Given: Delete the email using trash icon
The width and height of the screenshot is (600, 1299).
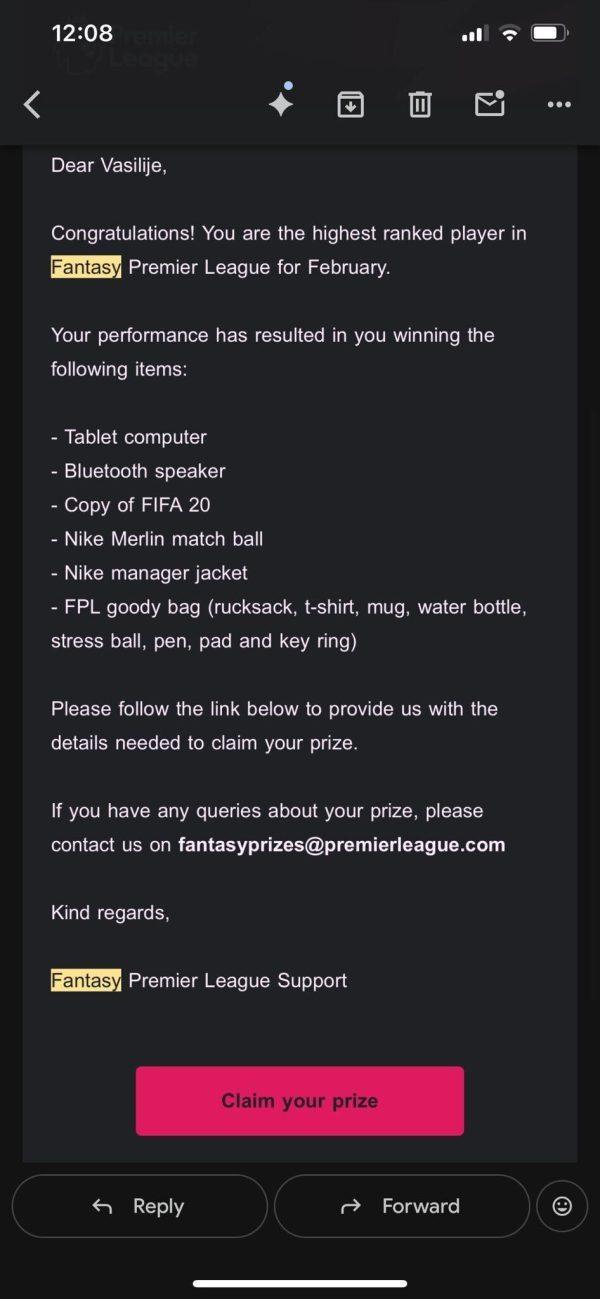Looking at the screenshot, I should [x=420, y=104].
